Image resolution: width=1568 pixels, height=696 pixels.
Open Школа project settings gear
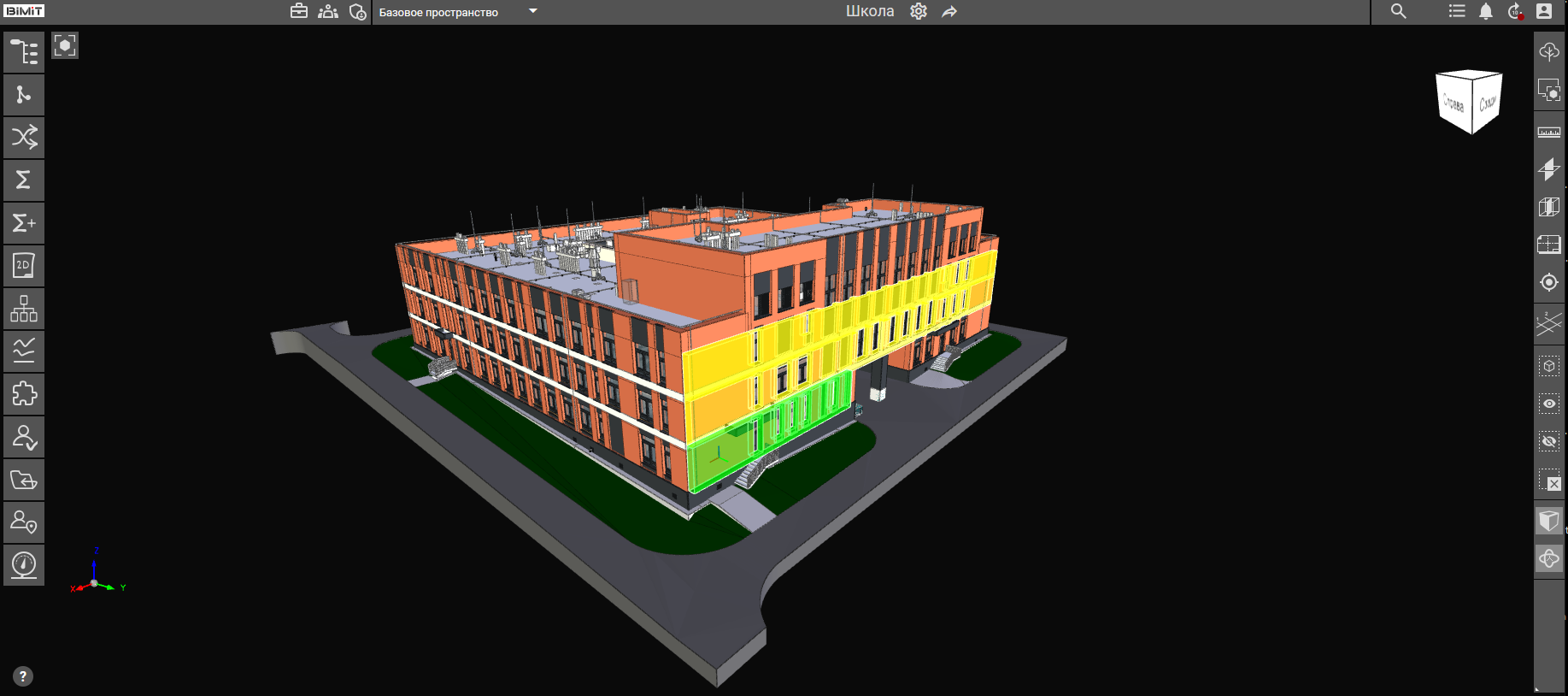point(919,11)
